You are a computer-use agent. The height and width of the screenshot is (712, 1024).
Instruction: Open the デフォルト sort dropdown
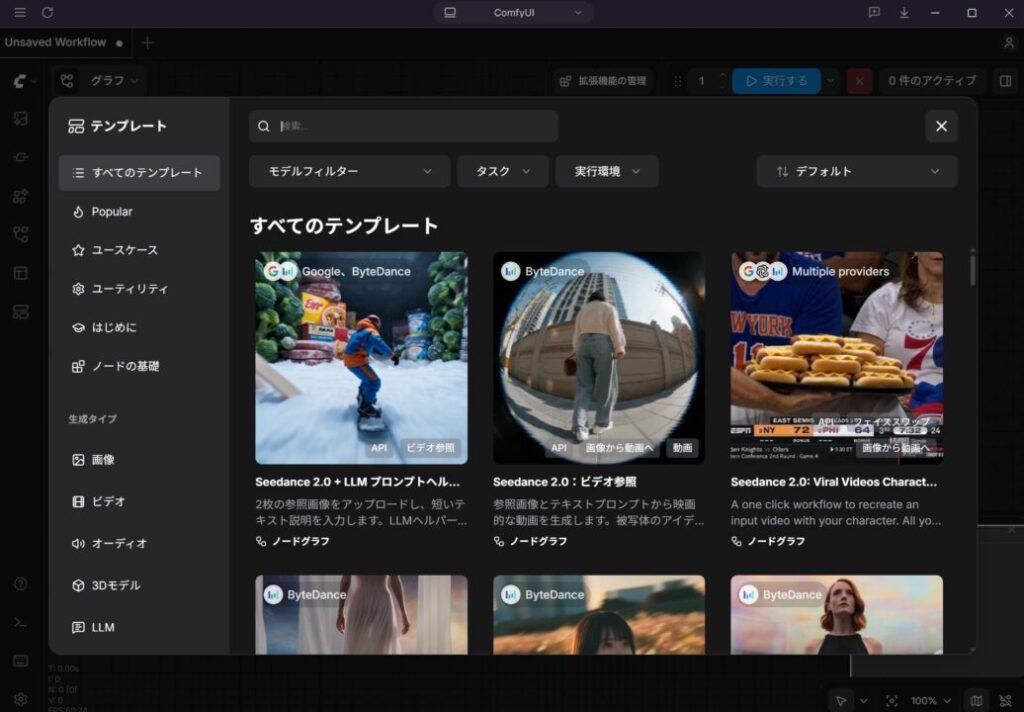857,171
